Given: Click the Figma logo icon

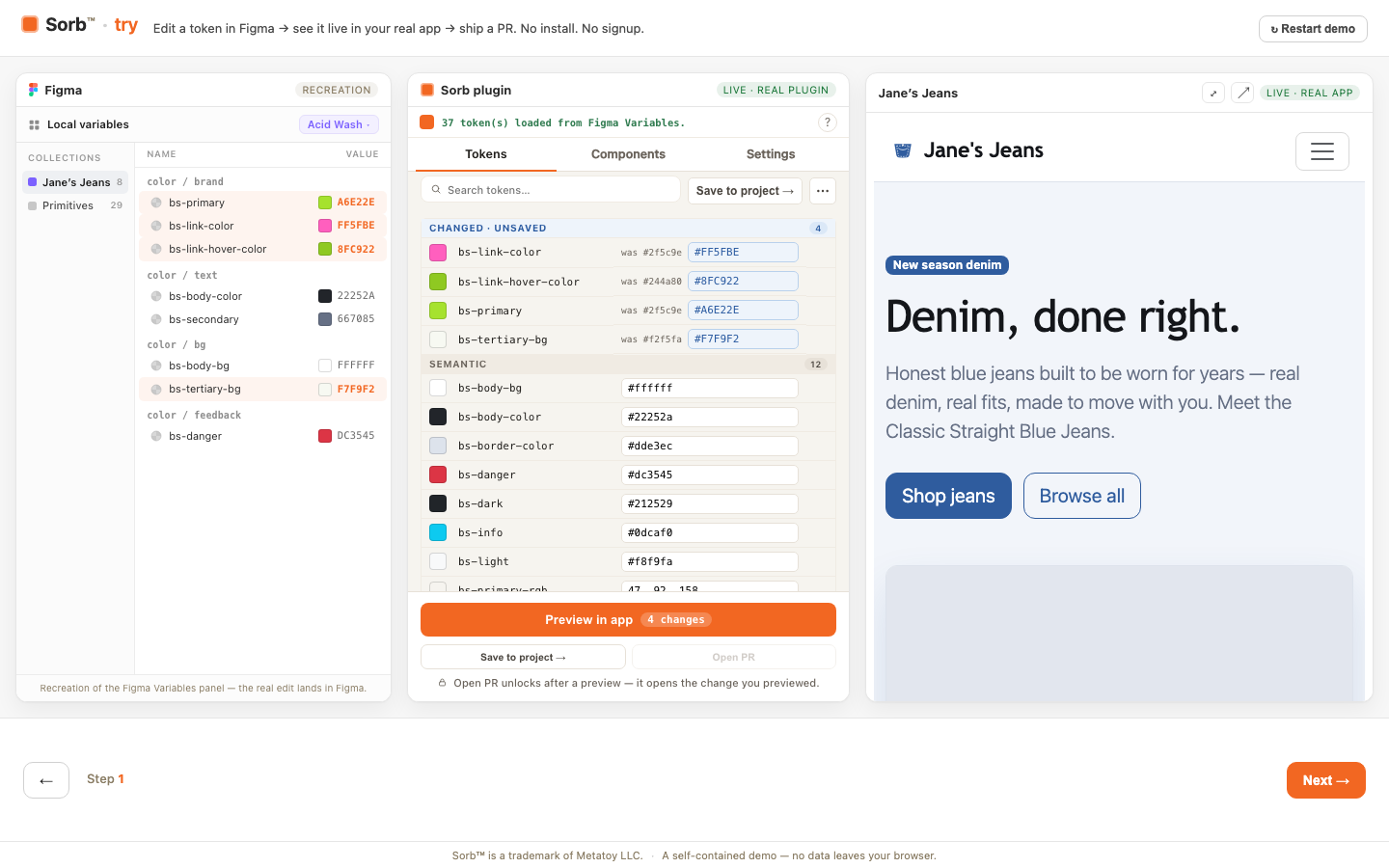Looking at the screenshot, I should coord(34,90).
